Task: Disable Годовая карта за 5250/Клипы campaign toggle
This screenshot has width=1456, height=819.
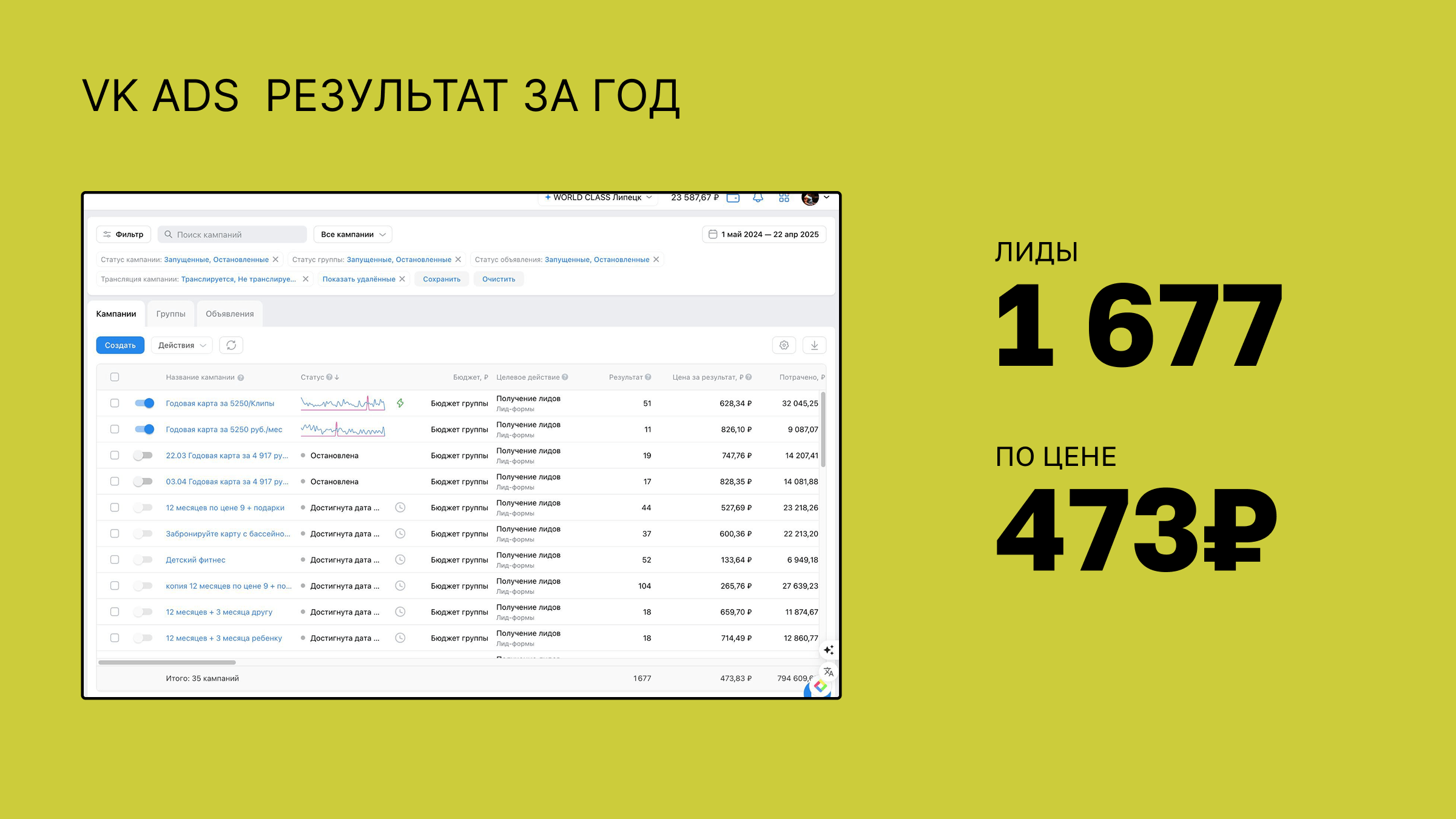Action: [x=144, y=403]
